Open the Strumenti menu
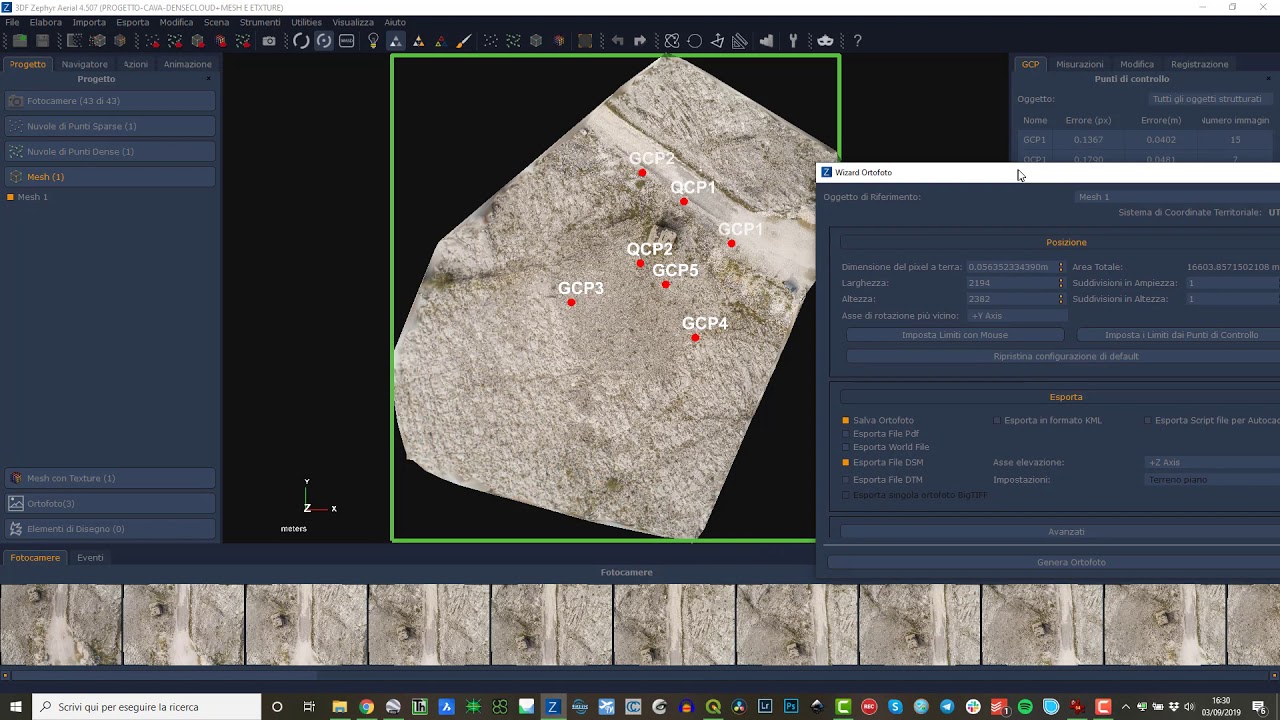 (260, 22)
